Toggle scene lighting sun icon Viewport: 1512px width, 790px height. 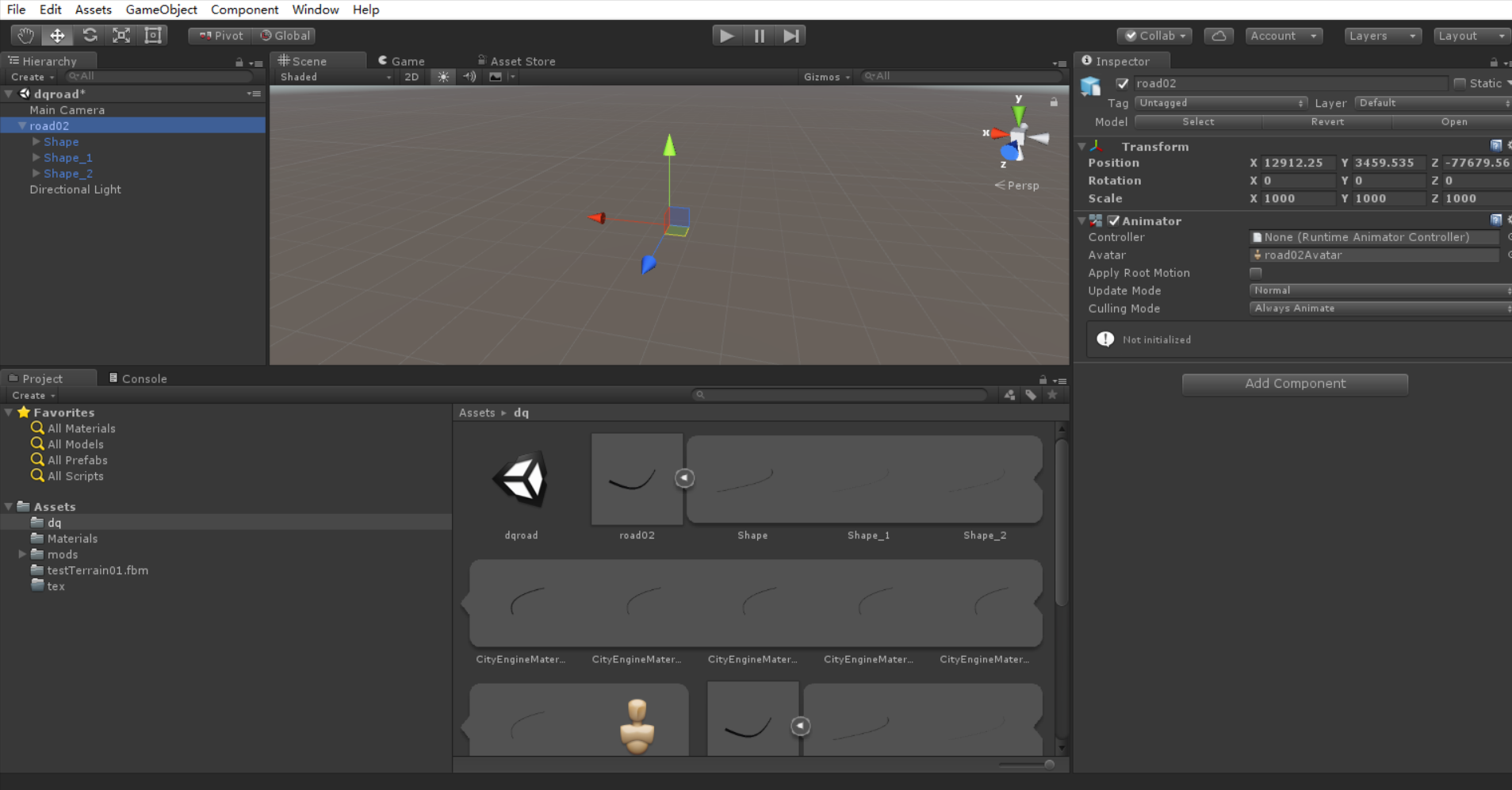pos(443,77)
